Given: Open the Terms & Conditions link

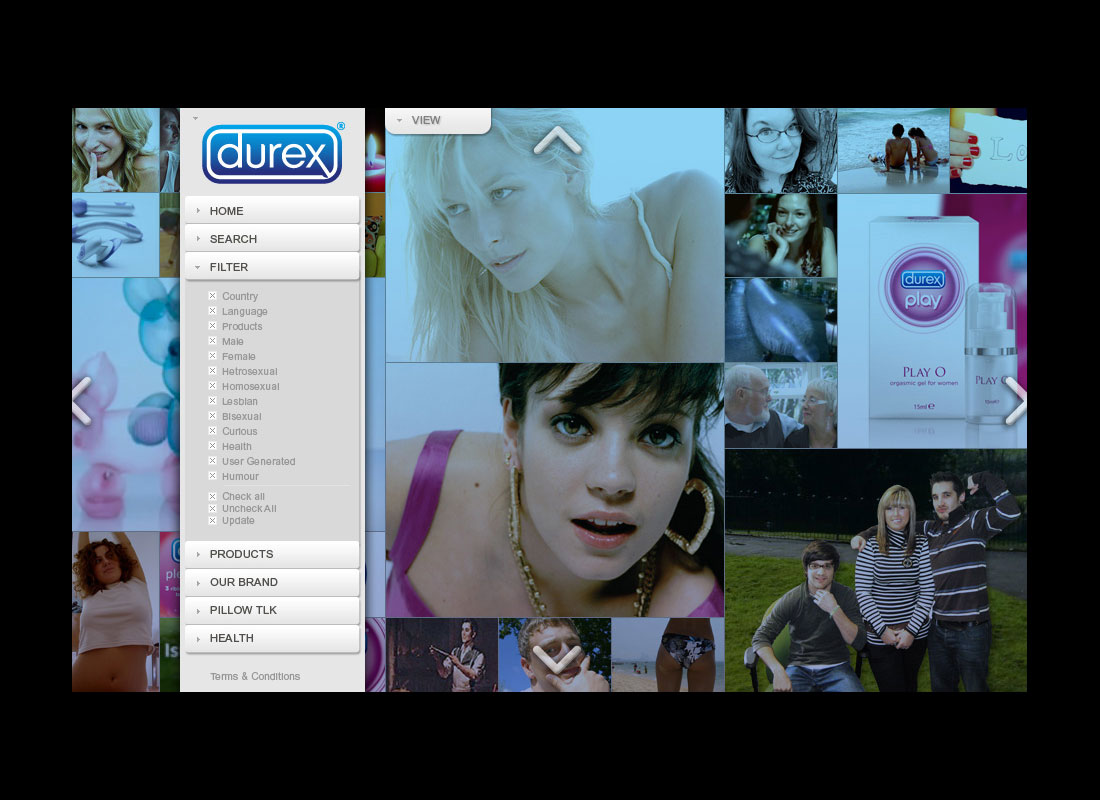Looking at the screenshot, I should (255, 676).
